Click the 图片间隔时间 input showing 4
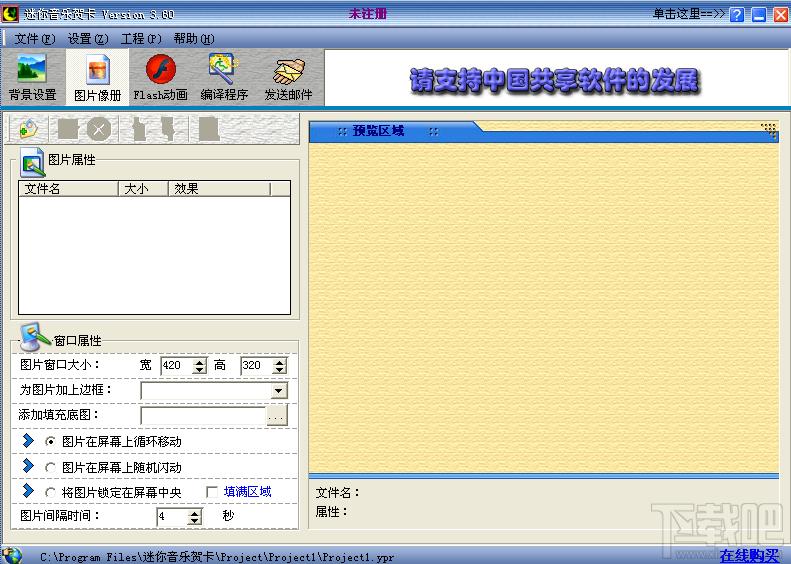791x564 pixels. pyautogui.click(x=173, y=517)
